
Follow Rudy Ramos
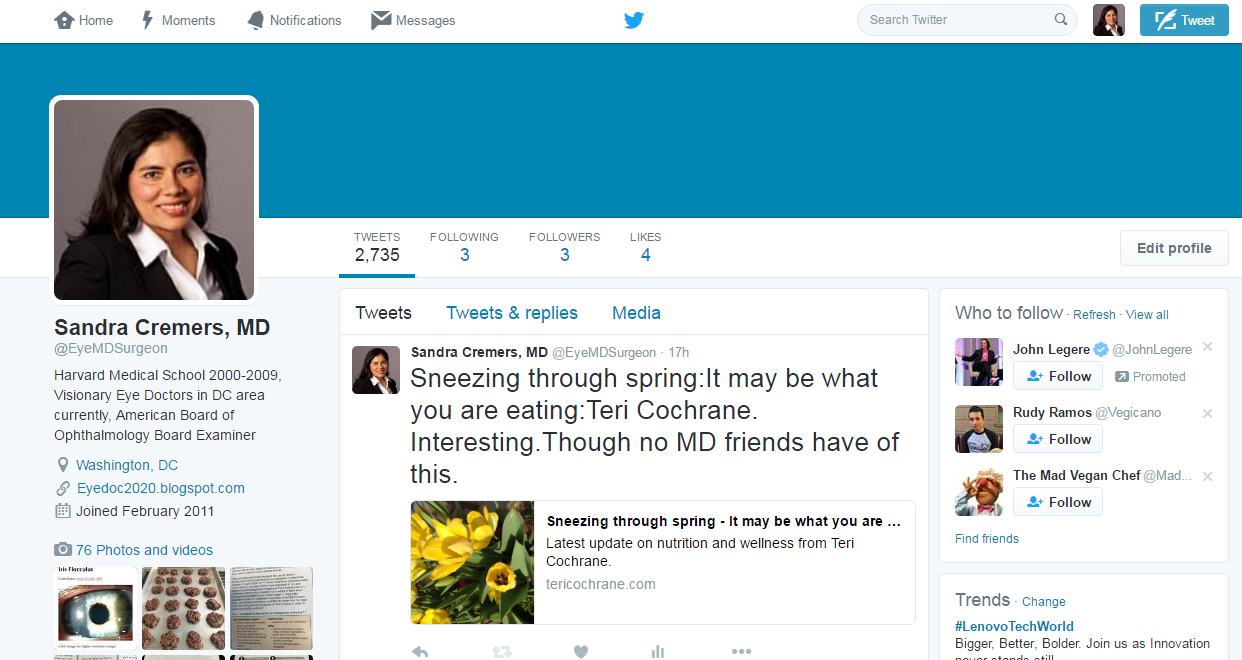tap(1058, 439)
